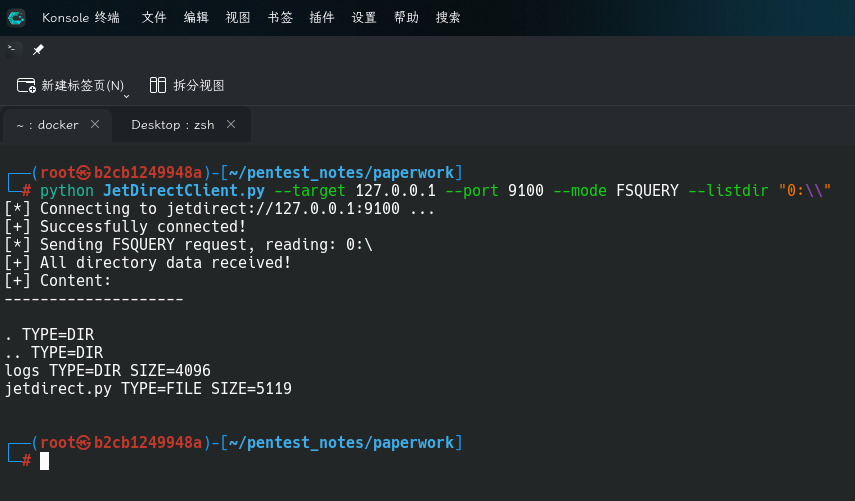This screenshot has height=501, width=855.
Task: Click 'Connecting to jetdirect://127.0.0.1:9100' line
Action: click(220, 208)
